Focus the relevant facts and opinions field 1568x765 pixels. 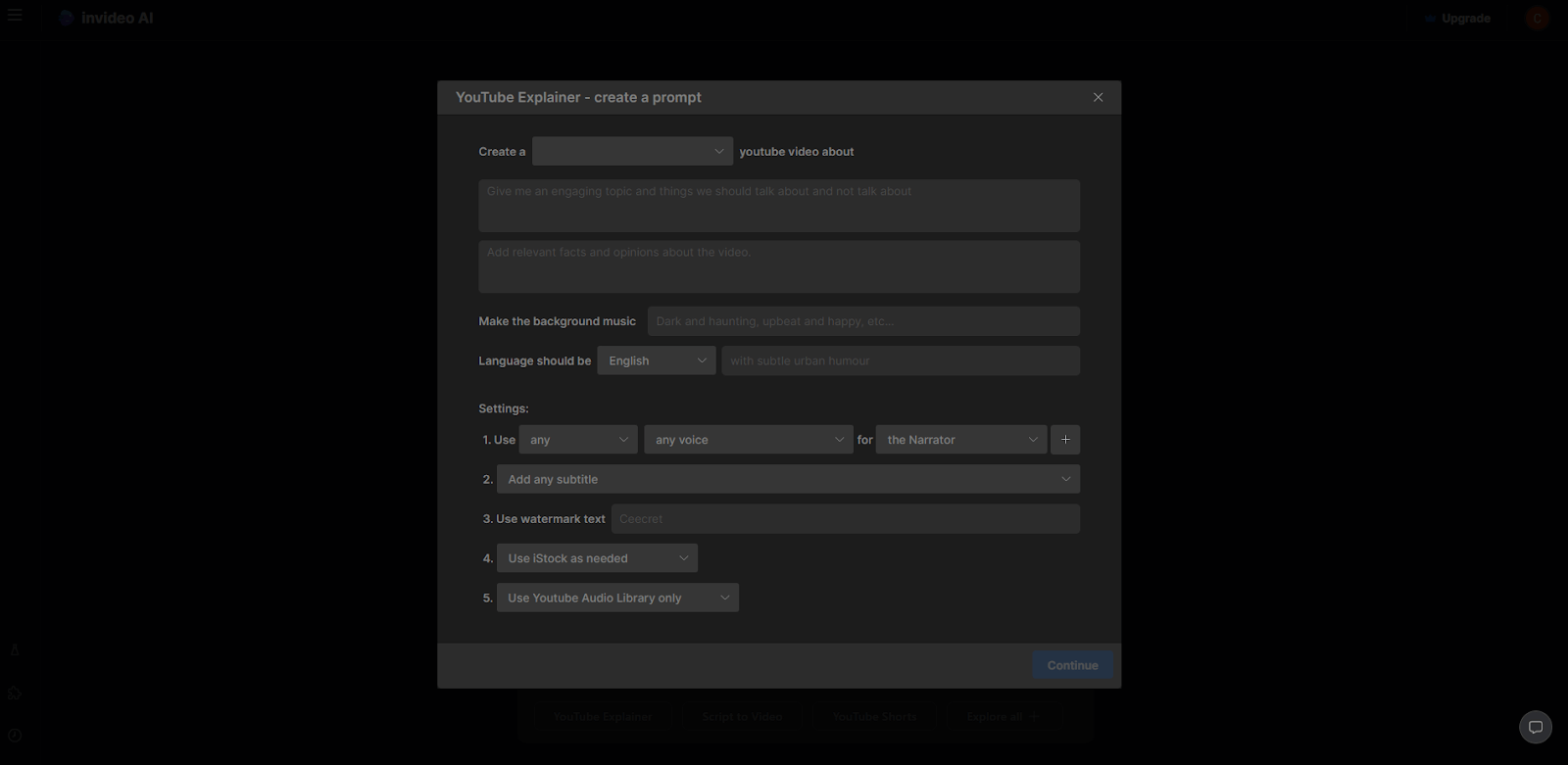[779, 266]
